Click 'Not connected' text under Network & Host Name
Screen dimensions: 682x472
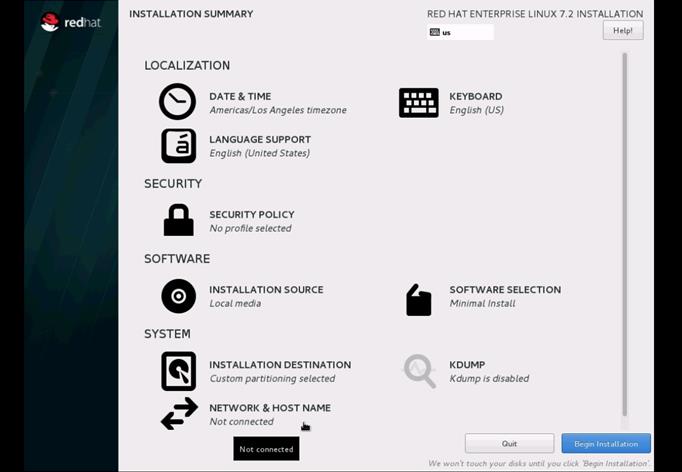pos(241,422)
